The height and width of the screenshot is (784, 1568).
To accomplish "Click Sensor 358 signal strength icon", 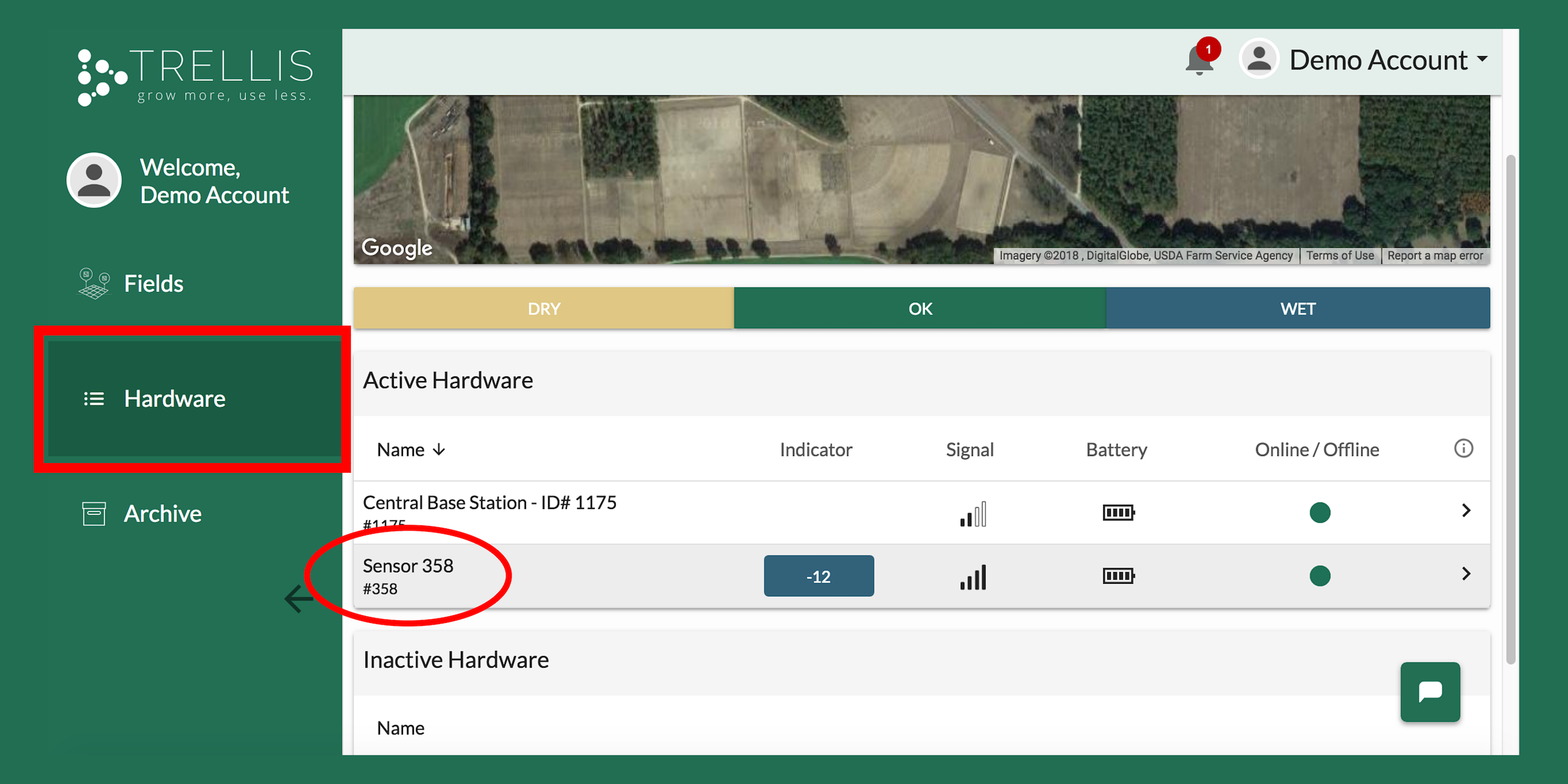I will click(x=973, y=577).
